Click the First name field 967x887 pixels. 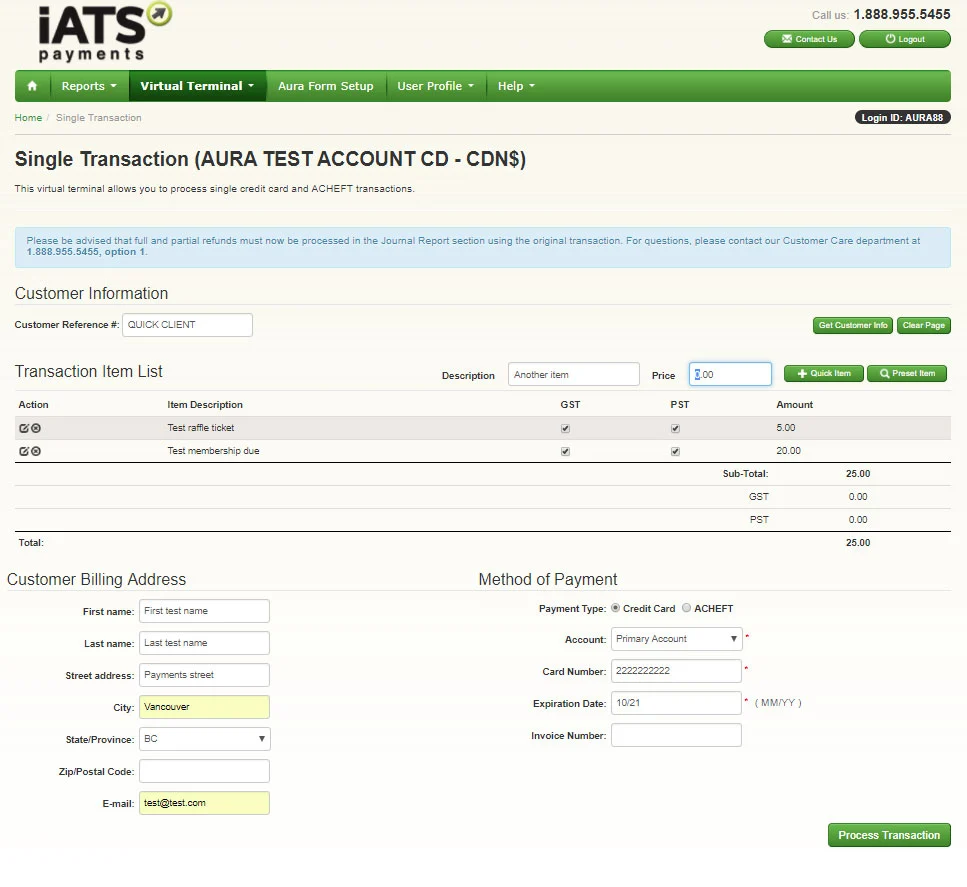tap(204, 611)
